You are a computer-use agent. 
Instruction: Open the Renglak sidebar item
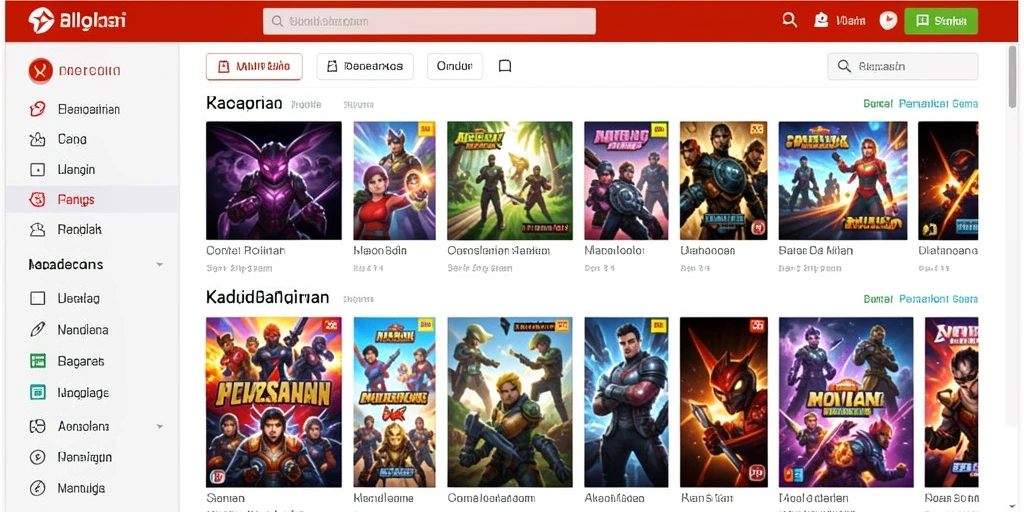tap(80, 230)
